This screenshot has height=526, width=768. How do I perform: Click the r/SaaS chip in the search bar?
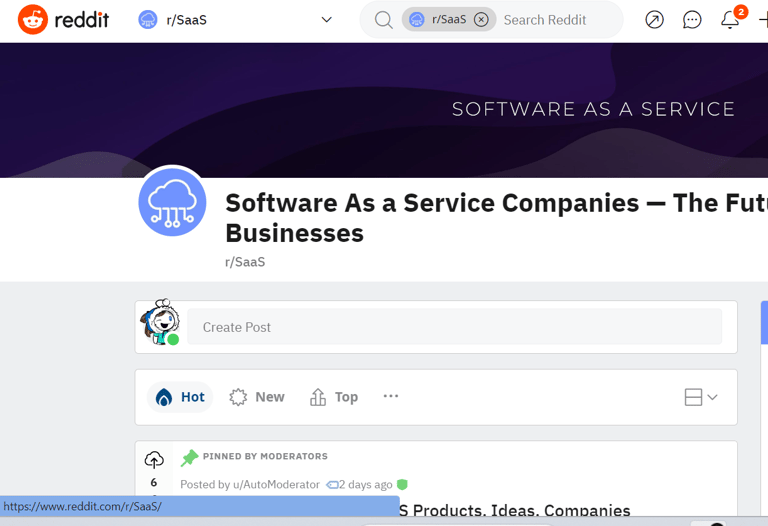(449, 20)
